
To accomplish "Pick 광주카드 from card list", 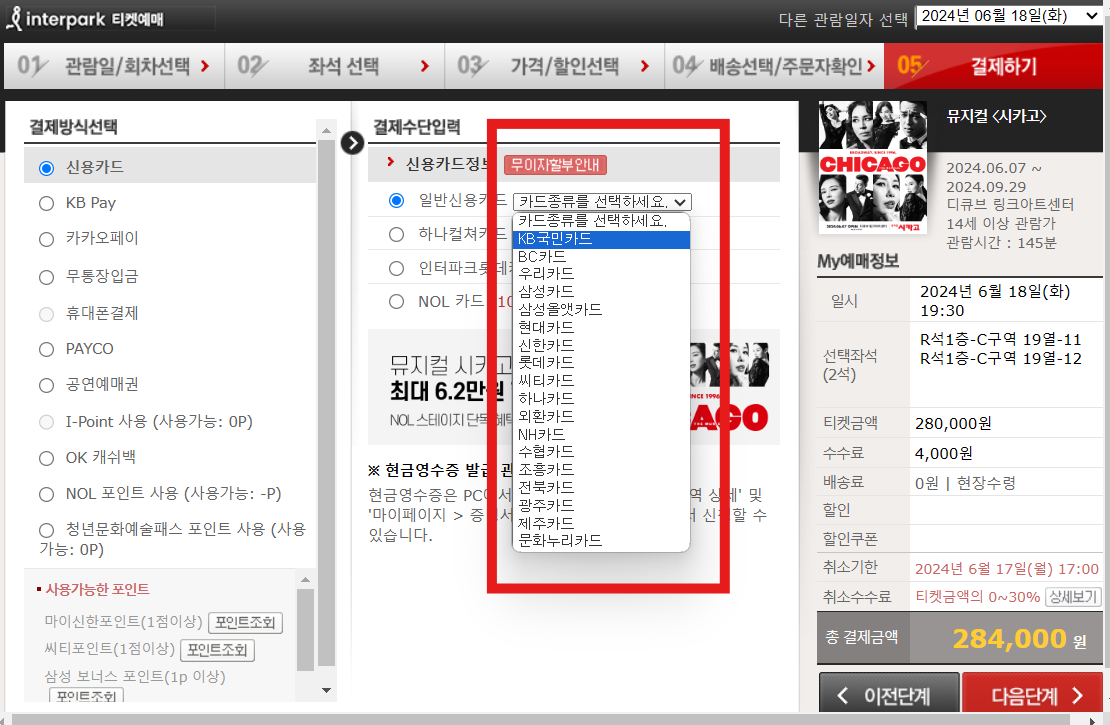I will pyautogui.click(x=601, y=506).
